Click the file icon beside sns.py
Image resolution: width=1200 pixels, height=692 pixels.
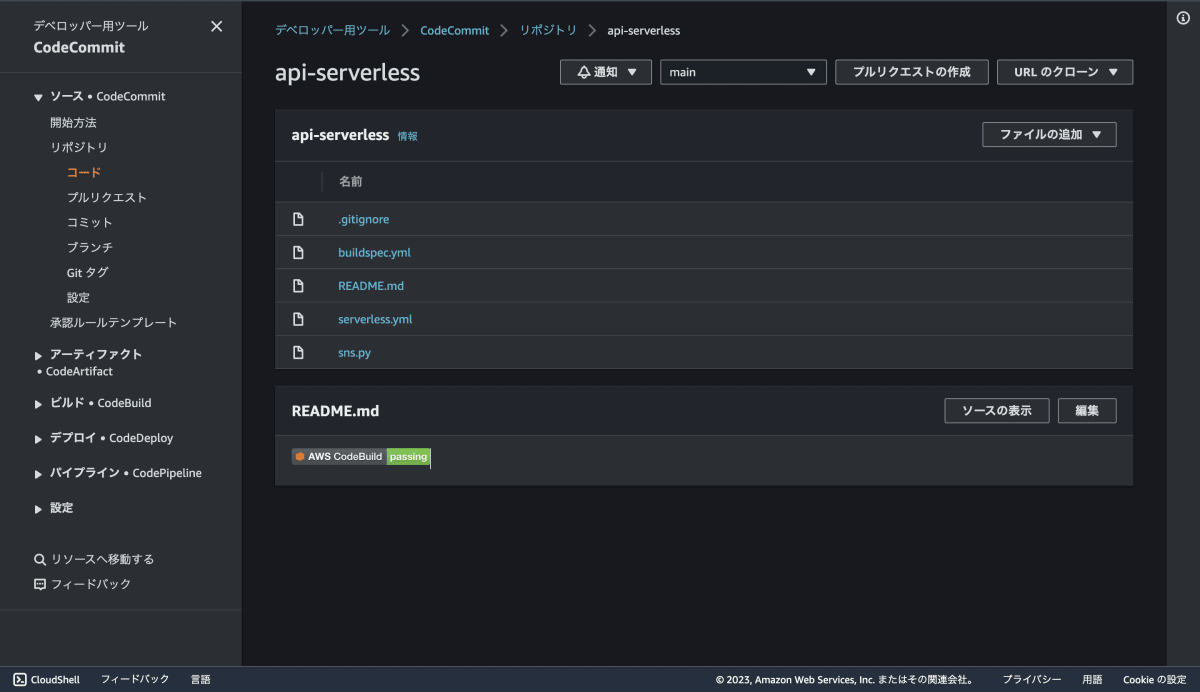point(298,352)
